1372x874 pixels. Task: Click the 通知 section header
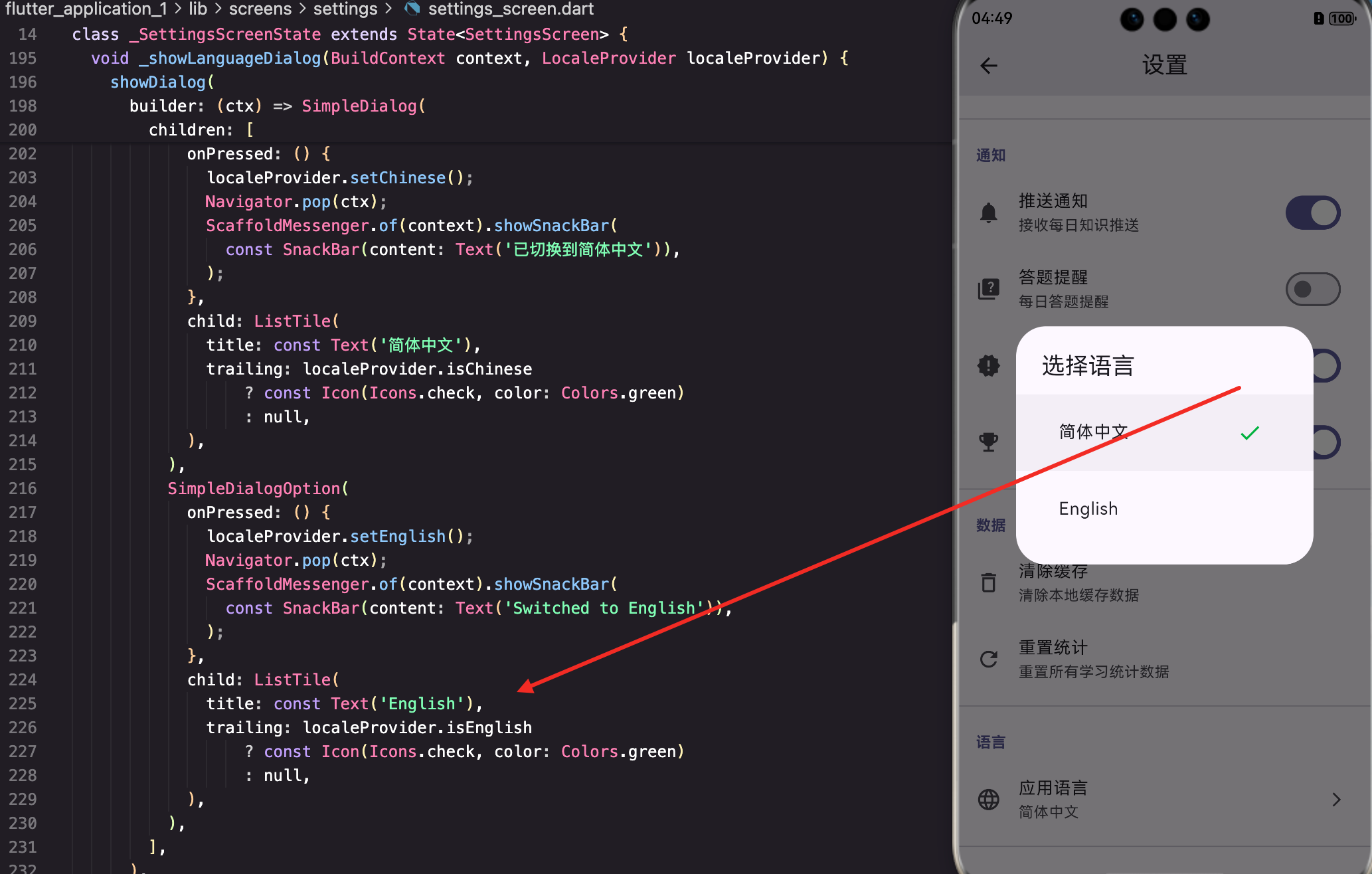[x=991, y=155]
